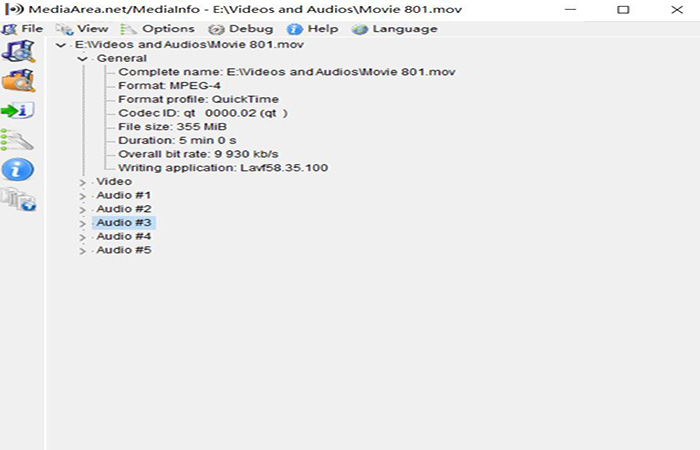The width and height of the screenshot is (700, 450).
Task: Select the Audio #4 tree item
Action: point(124,236)
